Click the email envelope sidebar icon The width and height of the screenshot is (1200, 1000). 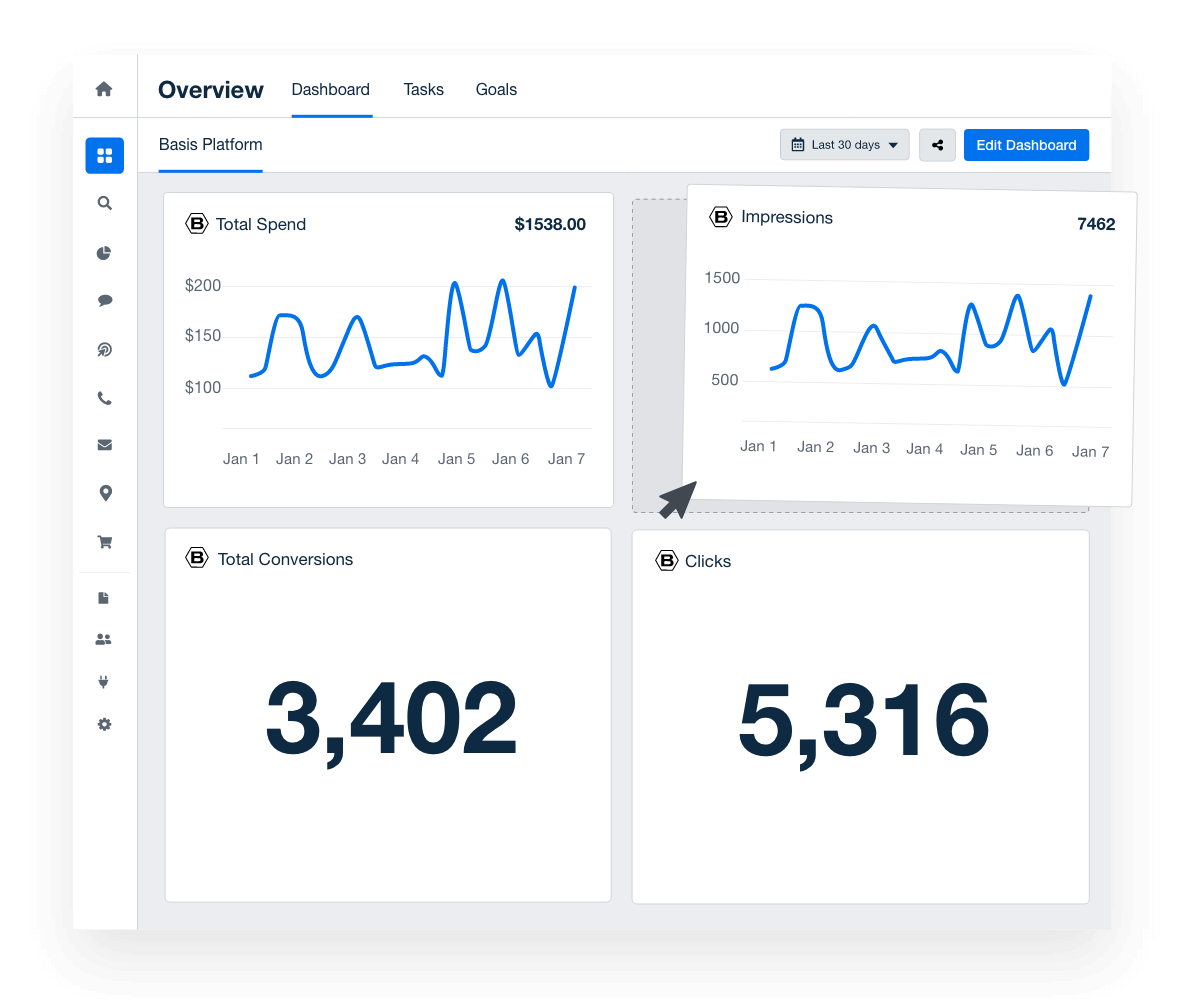pyautogui.click(x=104, y=444)
